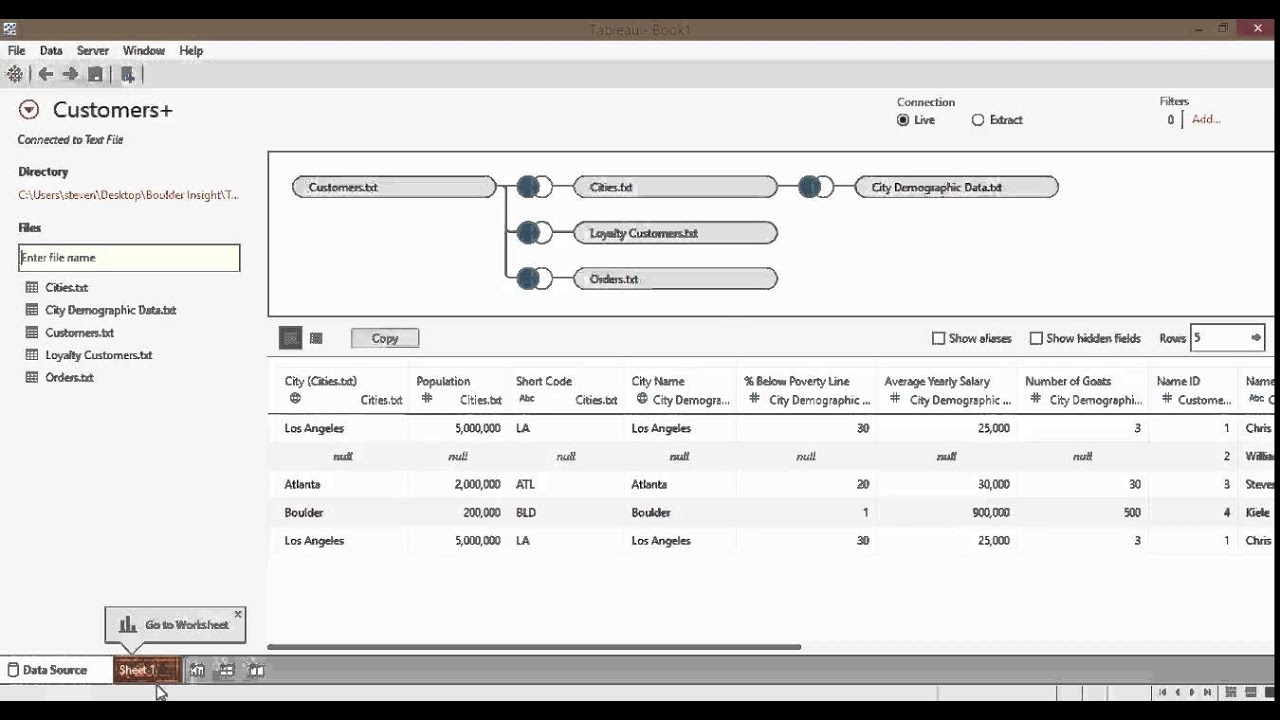Click the number type icon under % Below Poverty Line

757,399
